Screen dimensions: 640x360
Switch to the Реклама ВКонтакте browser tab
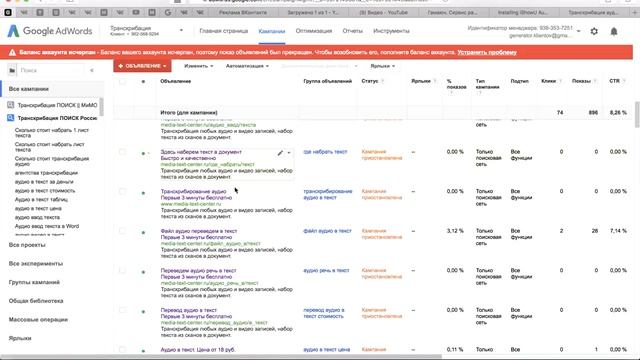(242, 13)
